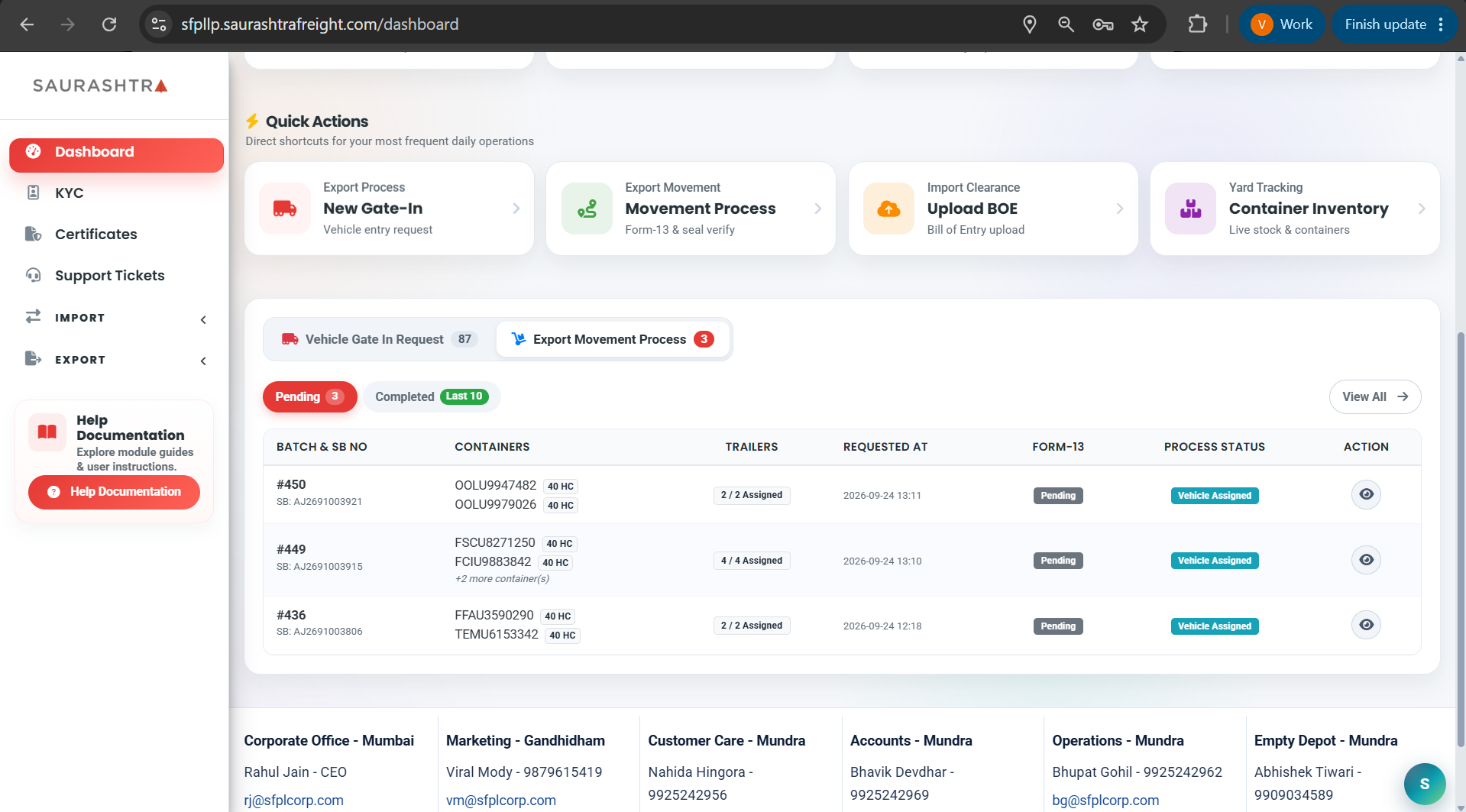Open New Gate-In card chevron
1466x812 pixels.
(x=516, y=209)
